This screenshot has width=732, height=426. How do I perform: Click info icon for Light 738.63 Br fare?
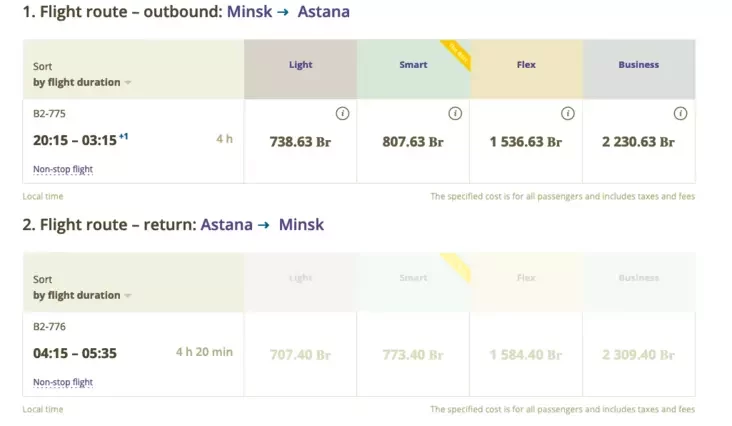pos(342,114)
